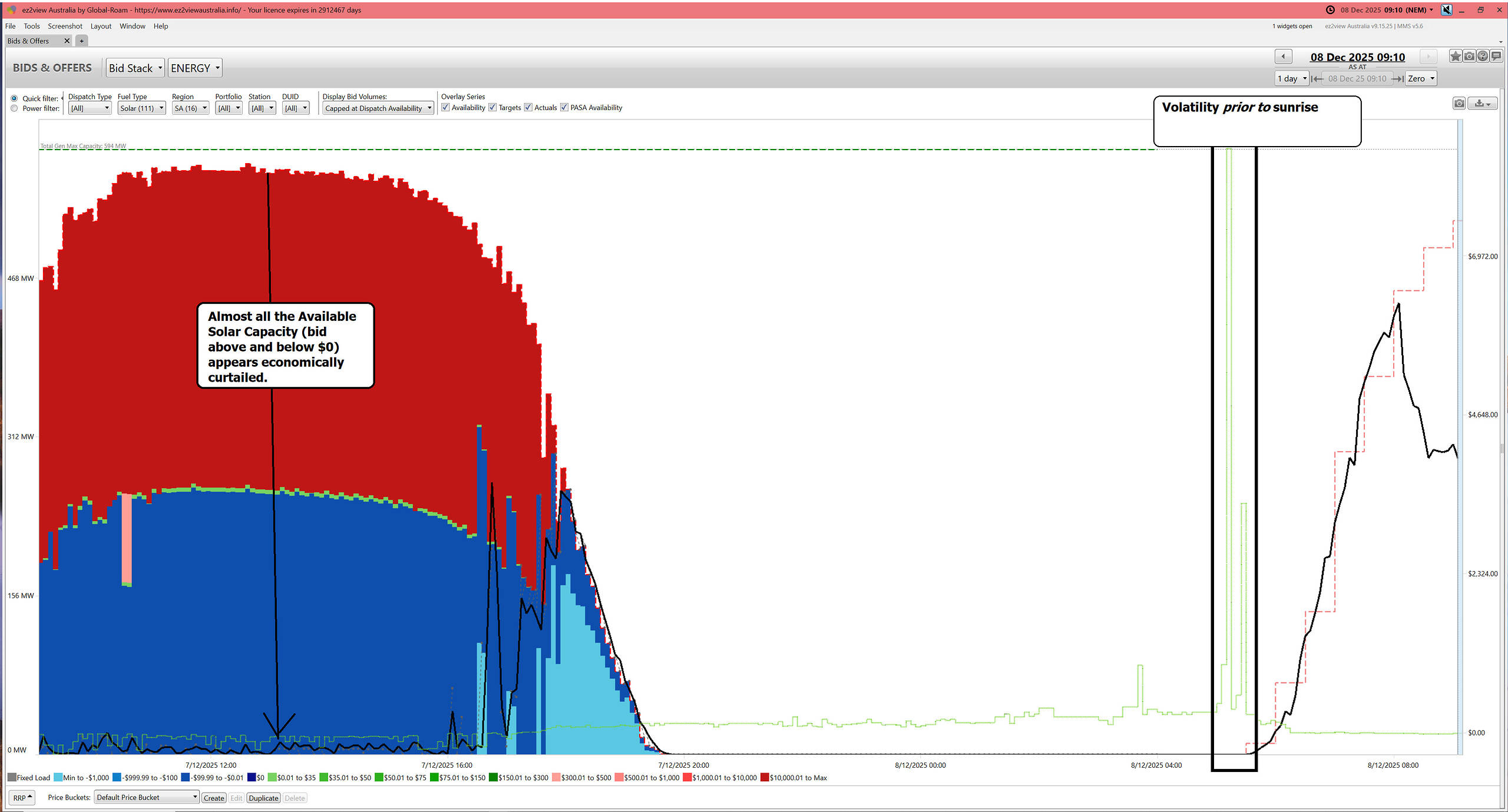This screenshot has height=812, width=1508.
Task: Click the $10,000.01 to Max legend swatch
Action: coord(765,778)
